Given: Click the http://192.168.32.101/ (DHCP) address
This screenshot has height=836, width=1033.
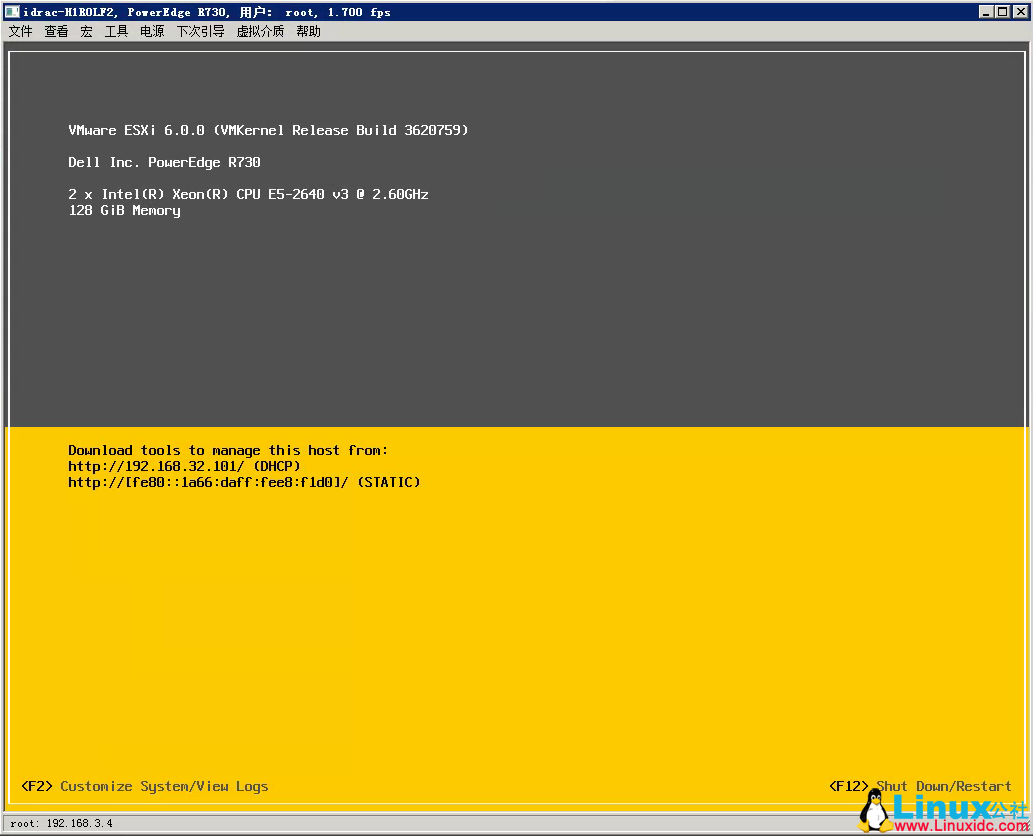Looking at the screenshot, I should tap(184, 466).
